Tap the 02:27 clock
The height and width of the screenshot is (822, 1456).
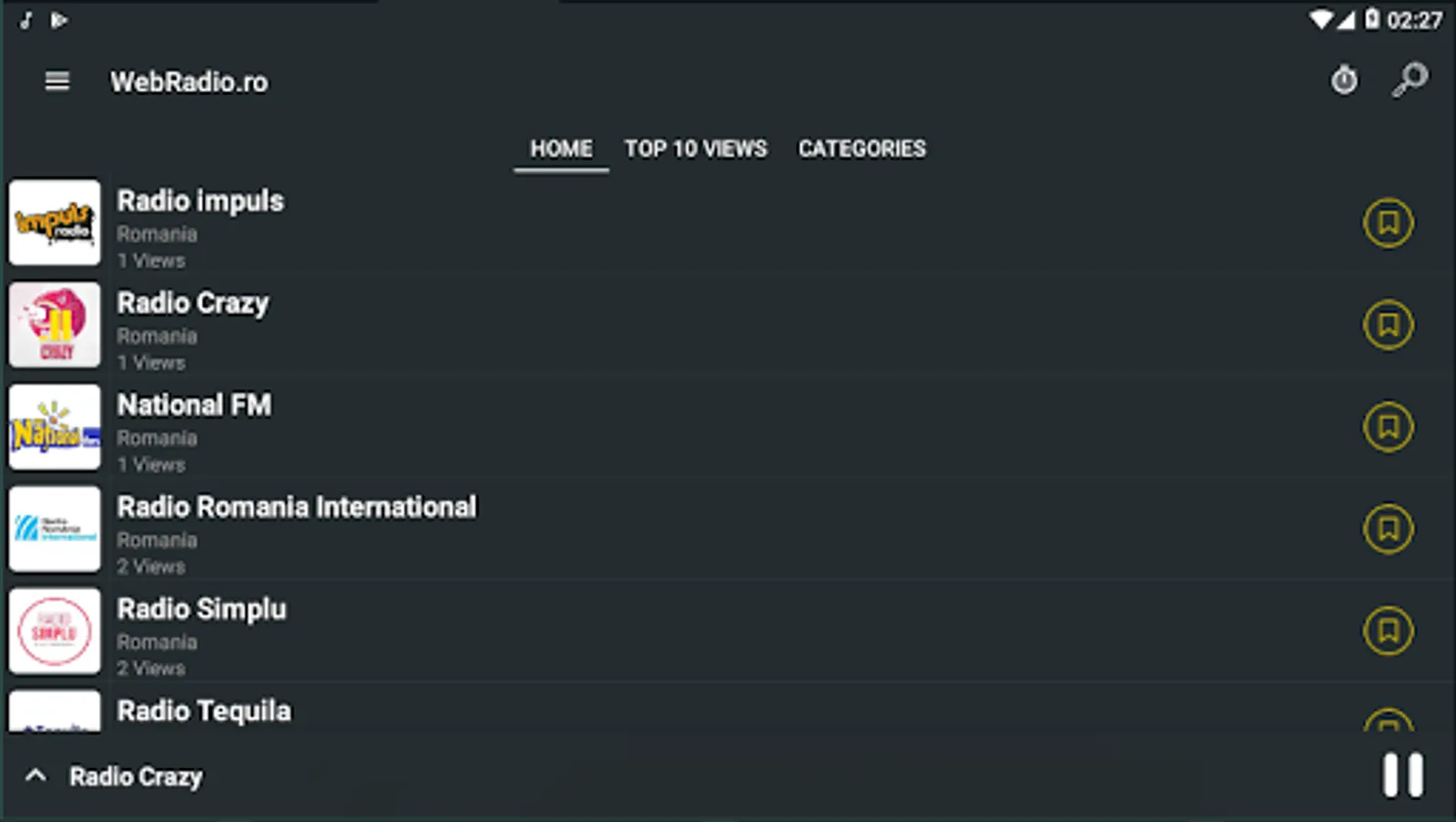tap(1414, 20)
